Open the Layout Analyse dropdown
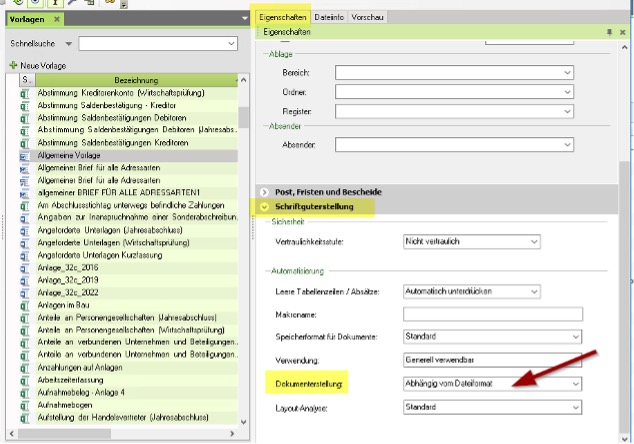634x444 pixels. [x=568, y=408]
